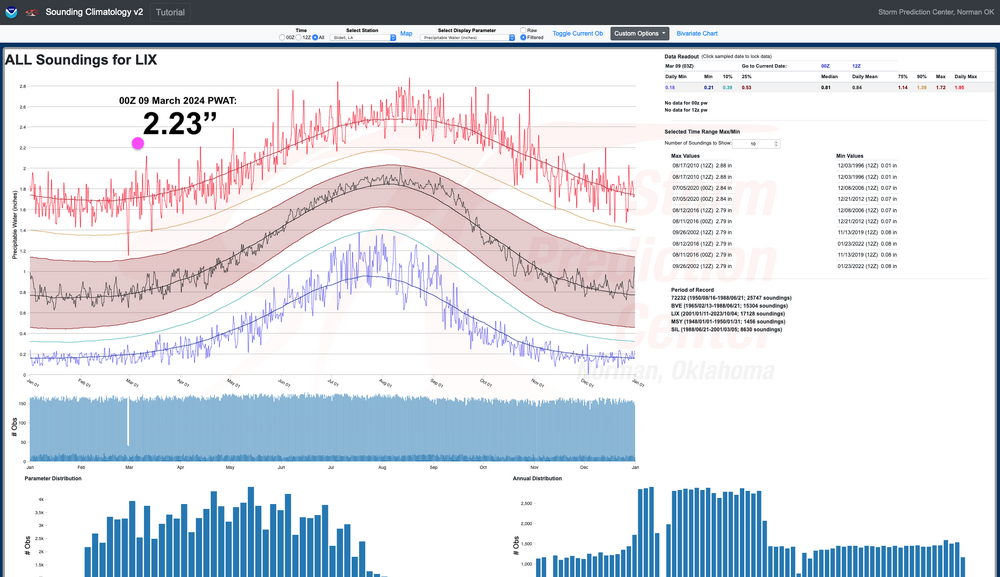Click the 25% value 0.53

coord(746,88)
